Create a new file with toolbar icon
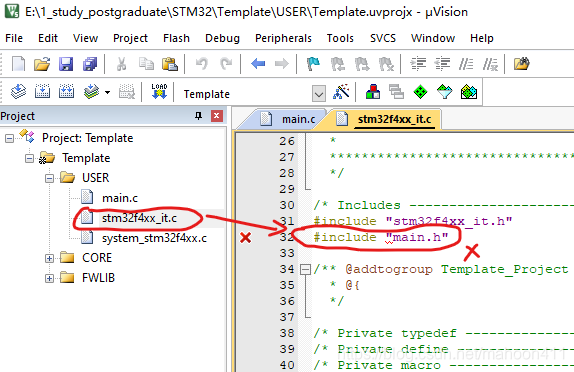 coord(18,64)
